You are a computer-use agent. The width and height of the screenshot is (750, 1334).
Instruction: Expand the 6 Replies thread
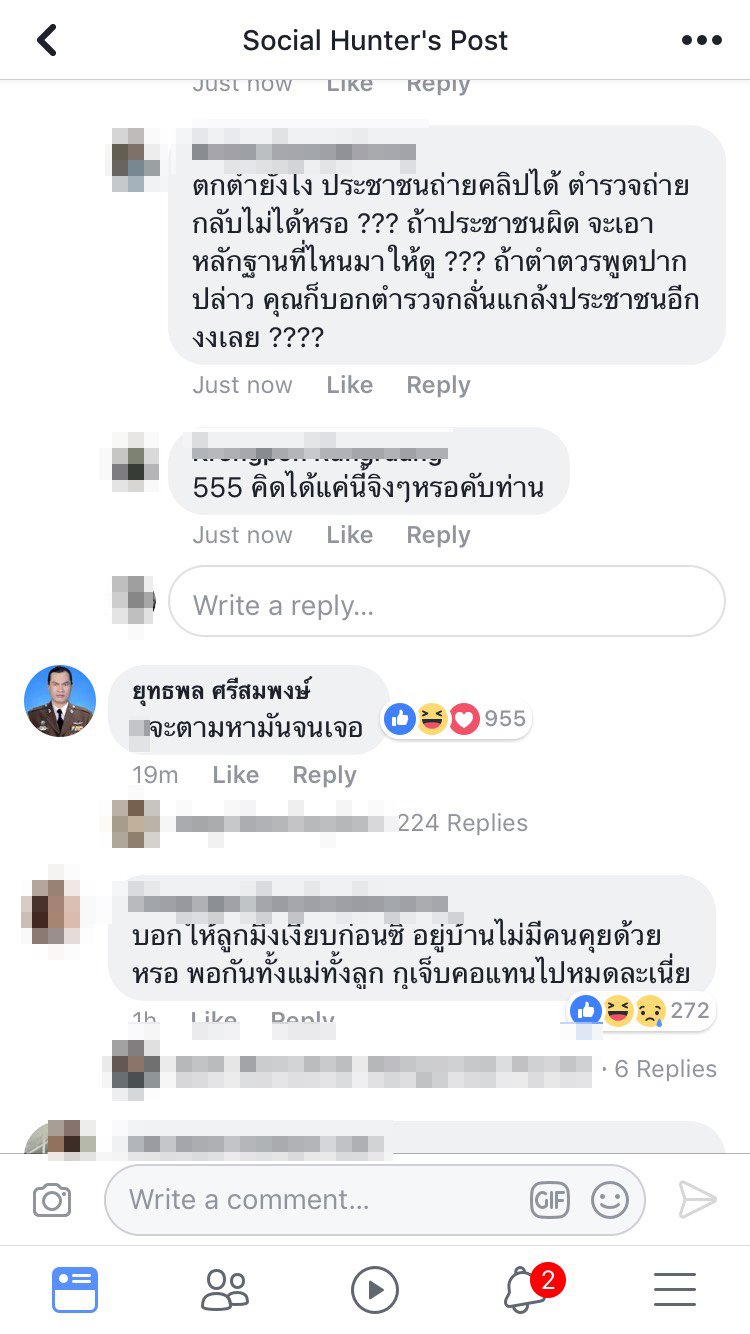pyautogui.click(x=665, y=1069)
